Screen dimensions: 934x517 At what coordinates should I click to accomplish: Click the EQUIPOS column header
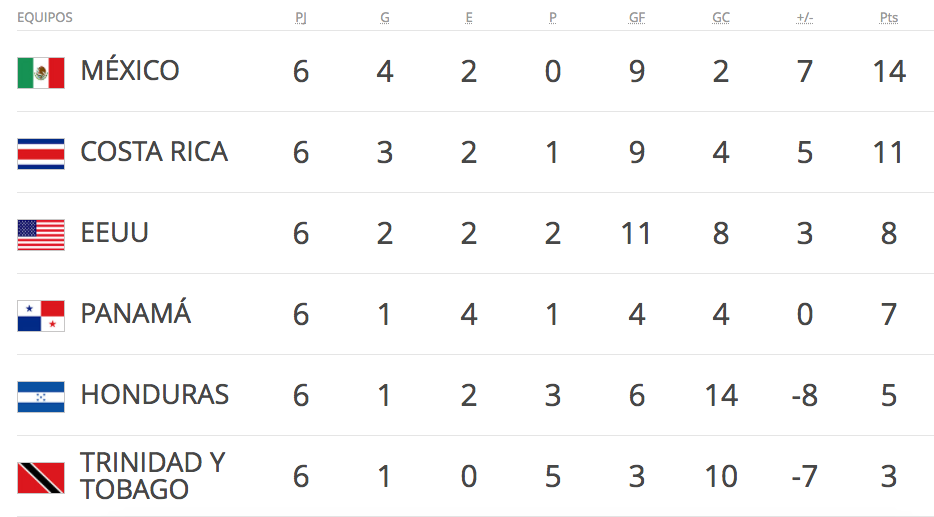pos(45,18)
